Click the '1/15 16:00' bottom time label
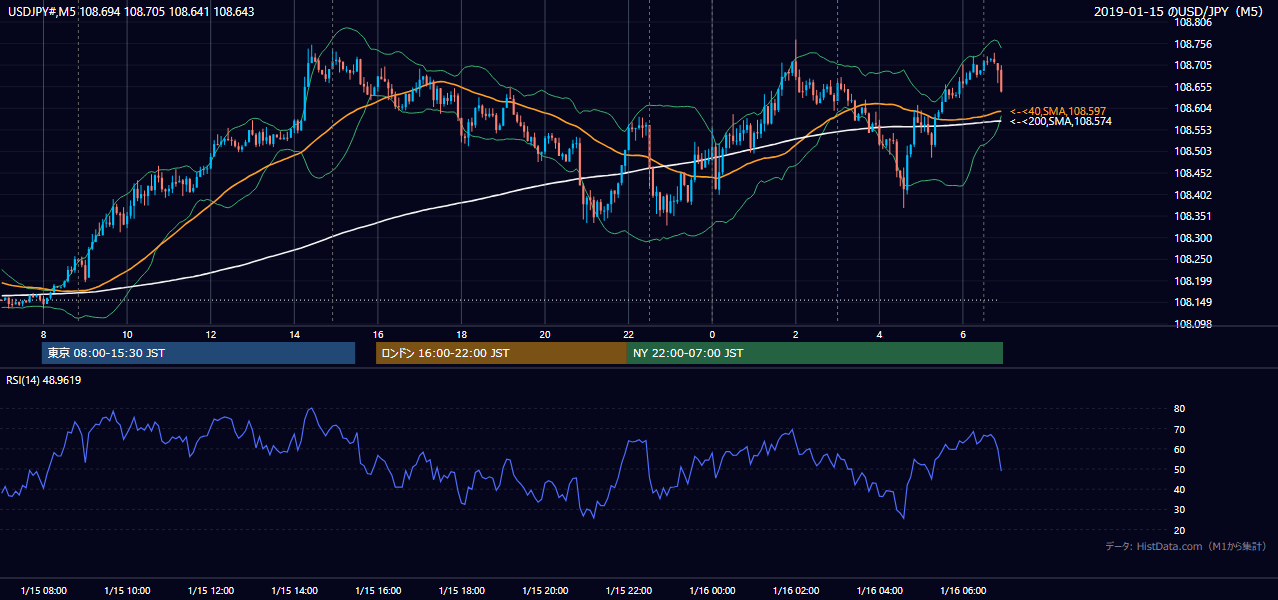This screenshot has height=600, width=1278. coord(378,591)
